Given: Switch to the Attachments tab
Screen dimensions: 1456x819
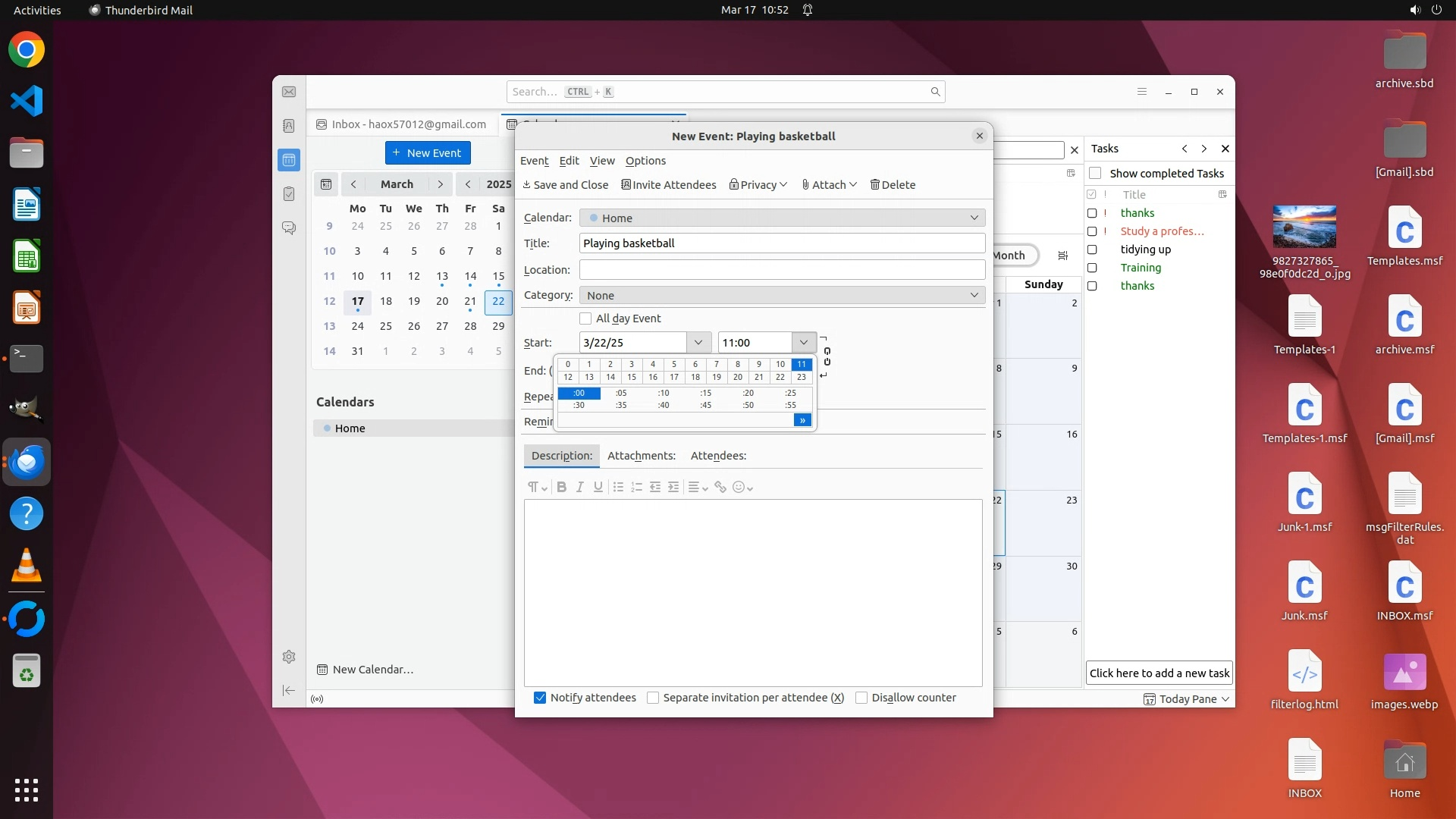Looking at the screenshot, I should pos(641,456).
